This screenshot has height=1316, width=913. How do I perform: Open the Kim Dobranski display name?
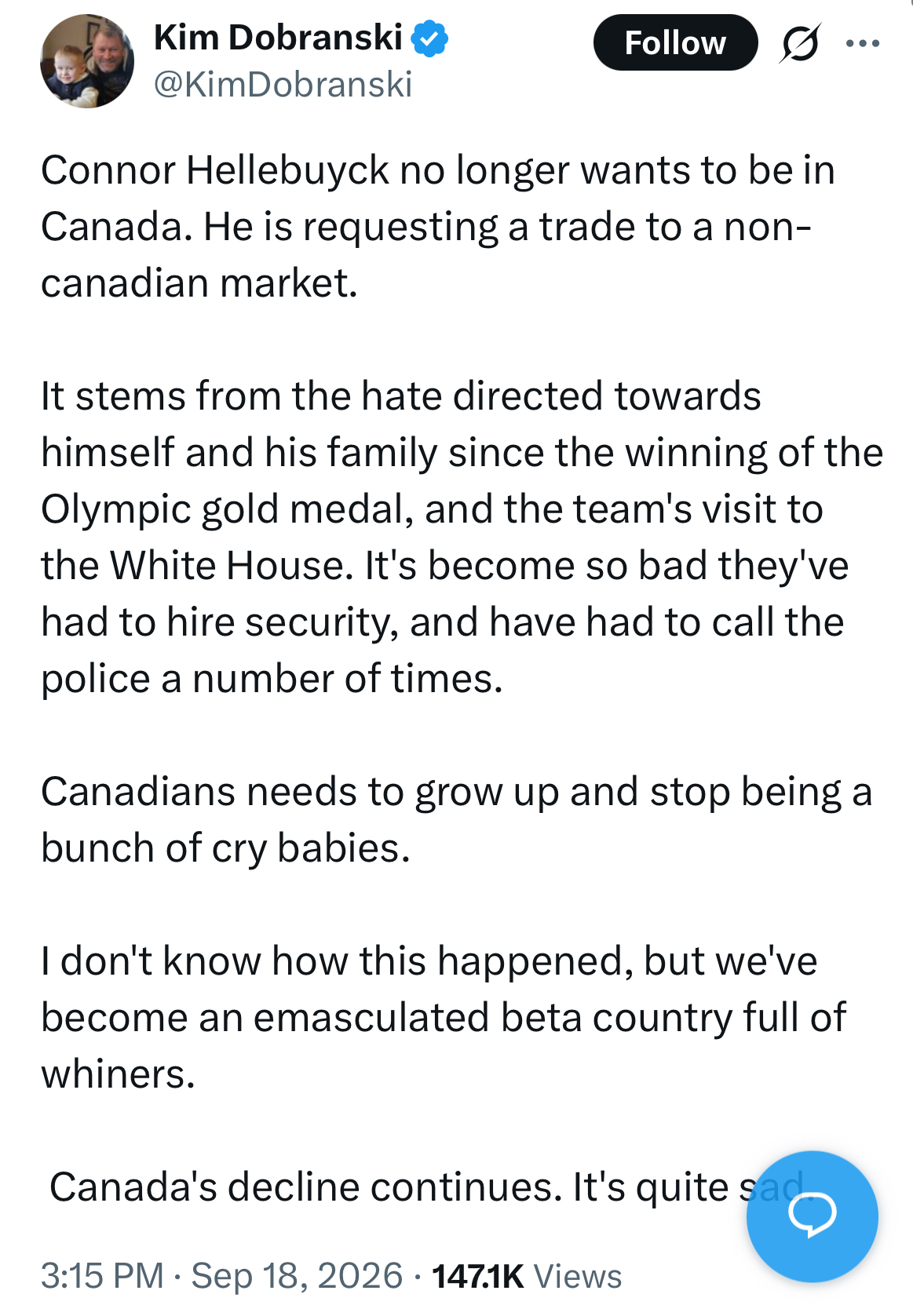click(278, 38)
